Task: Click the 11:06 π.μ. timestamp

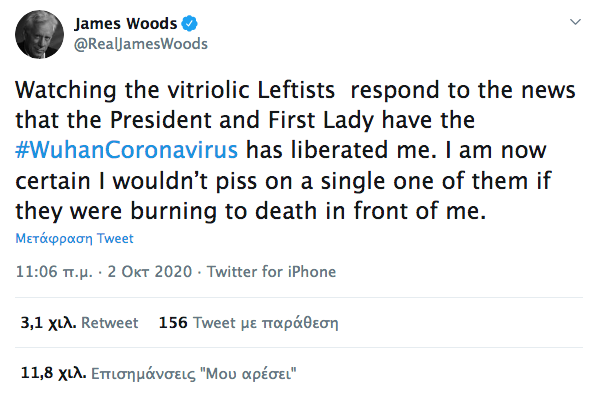Action: coord(54,272)
